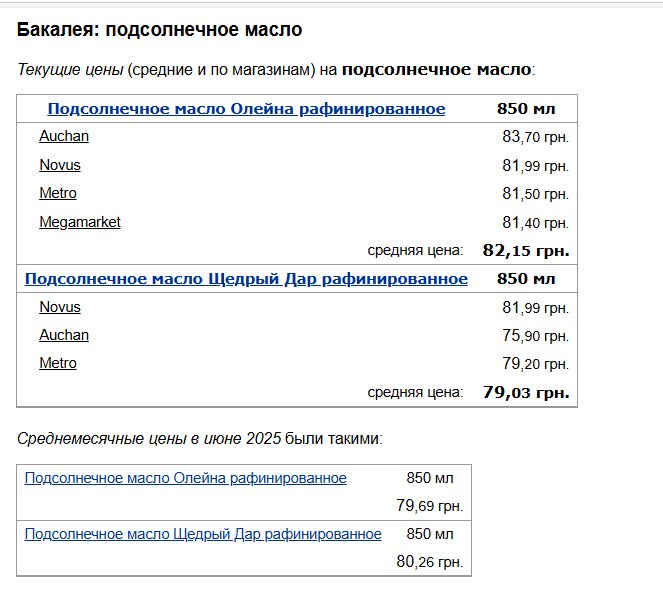Open the Auchan store link under Щедрый Дар
This screenshot has height=594, width=663.
click(64, 335)
